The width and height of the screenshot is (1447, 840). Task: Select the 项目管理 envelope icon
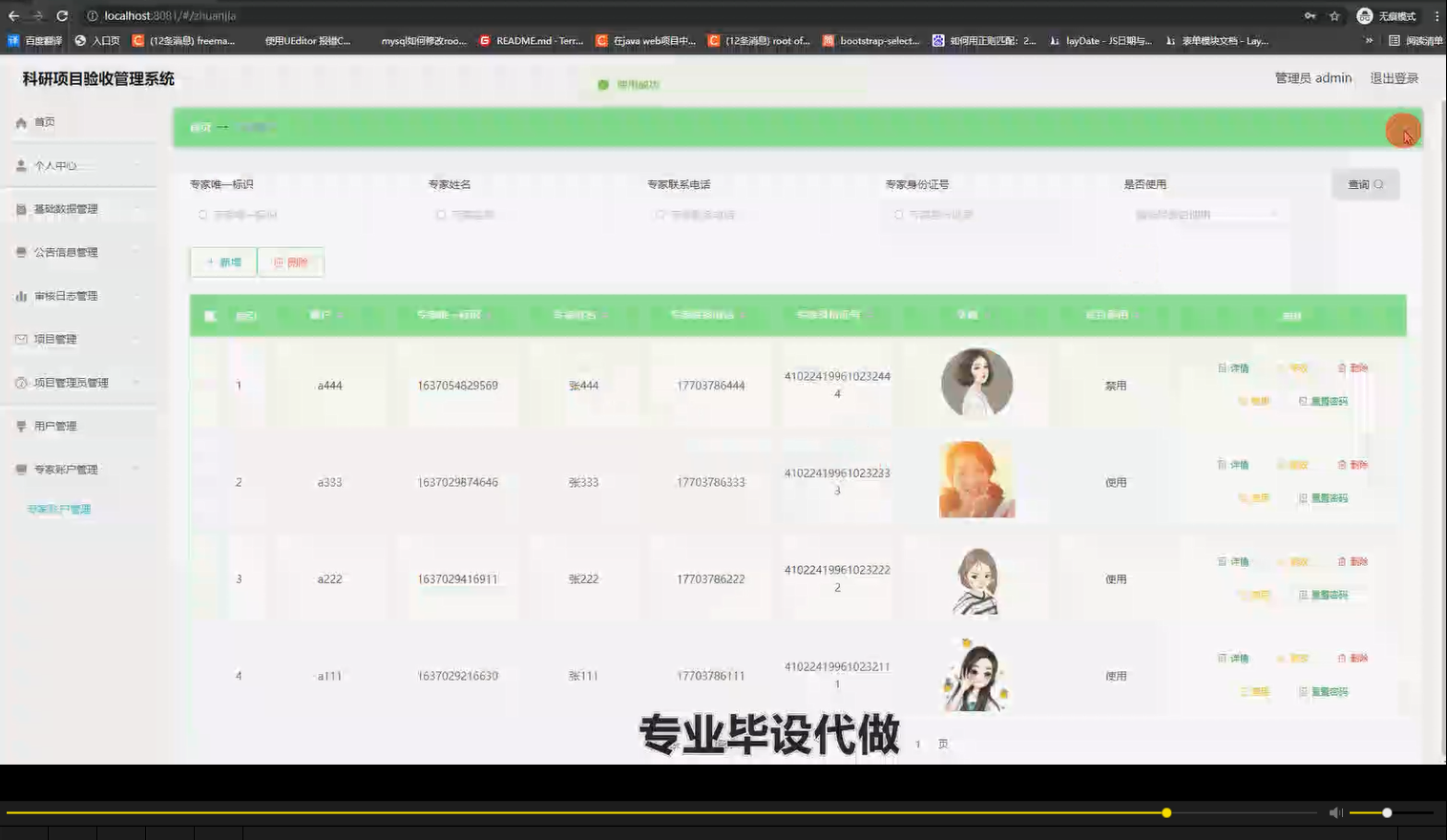(x=19, y=339)
